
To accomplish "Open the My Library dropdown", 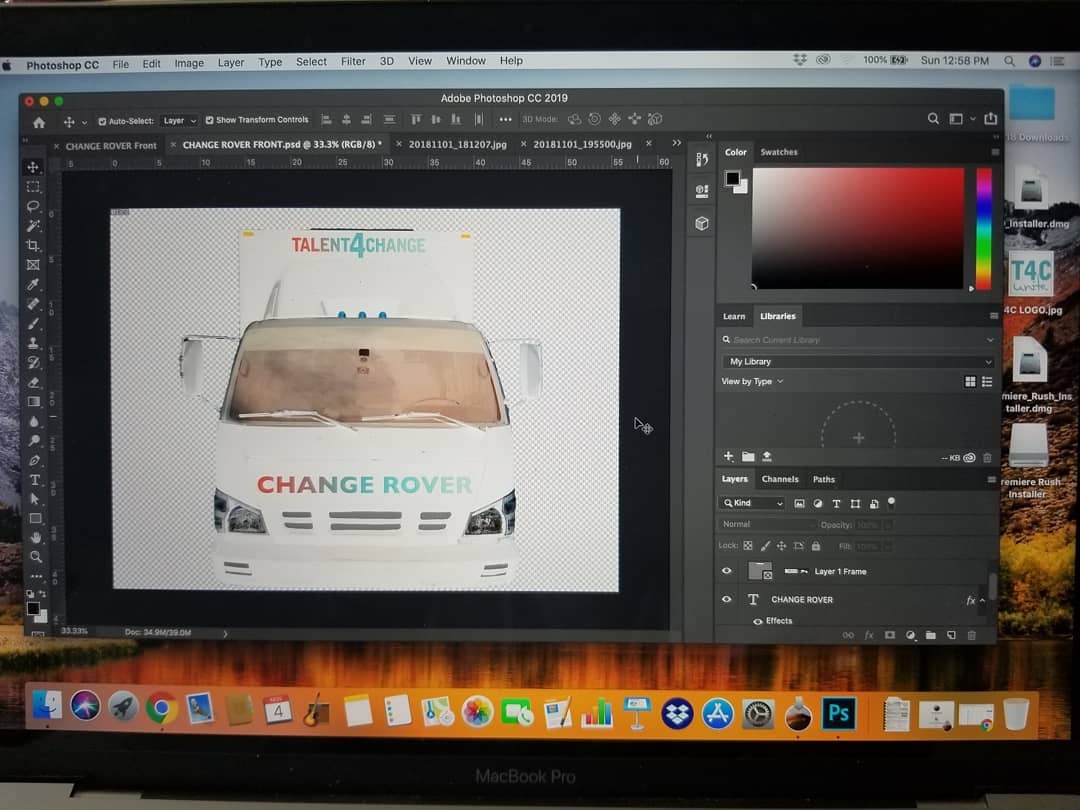I will pyautogui.click(x=858, y=362).
